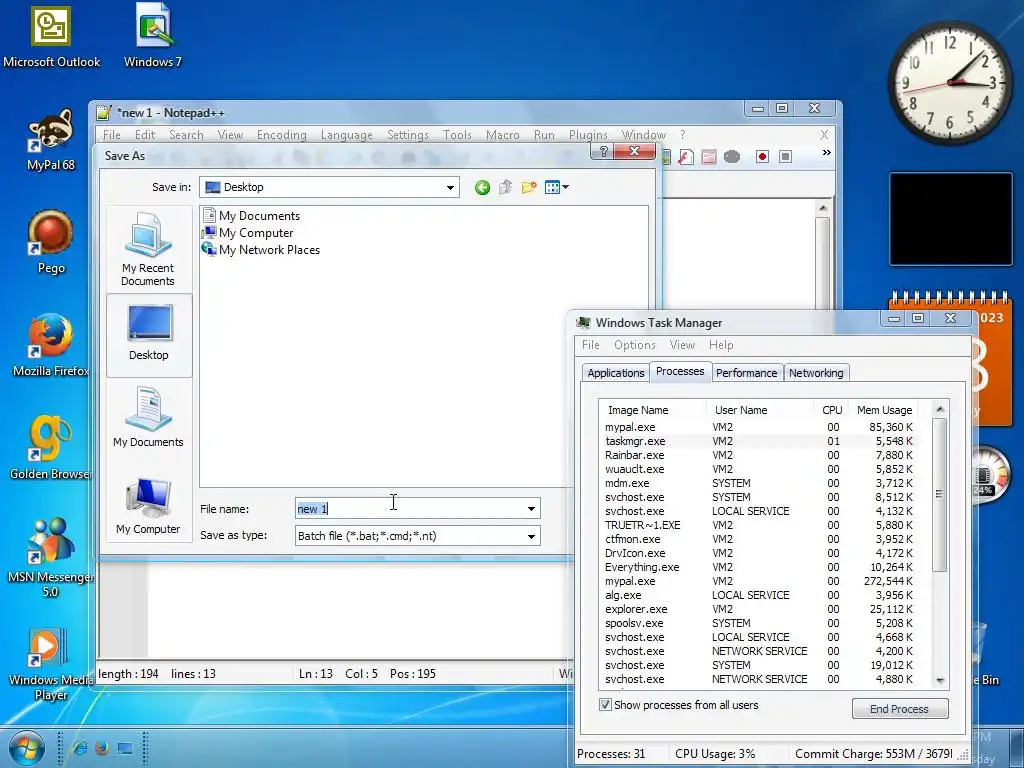Viewport: 1024px width, 768px height.
Task: Open the Notepad++ Settings menu
Action: click(x=408, y=135)
